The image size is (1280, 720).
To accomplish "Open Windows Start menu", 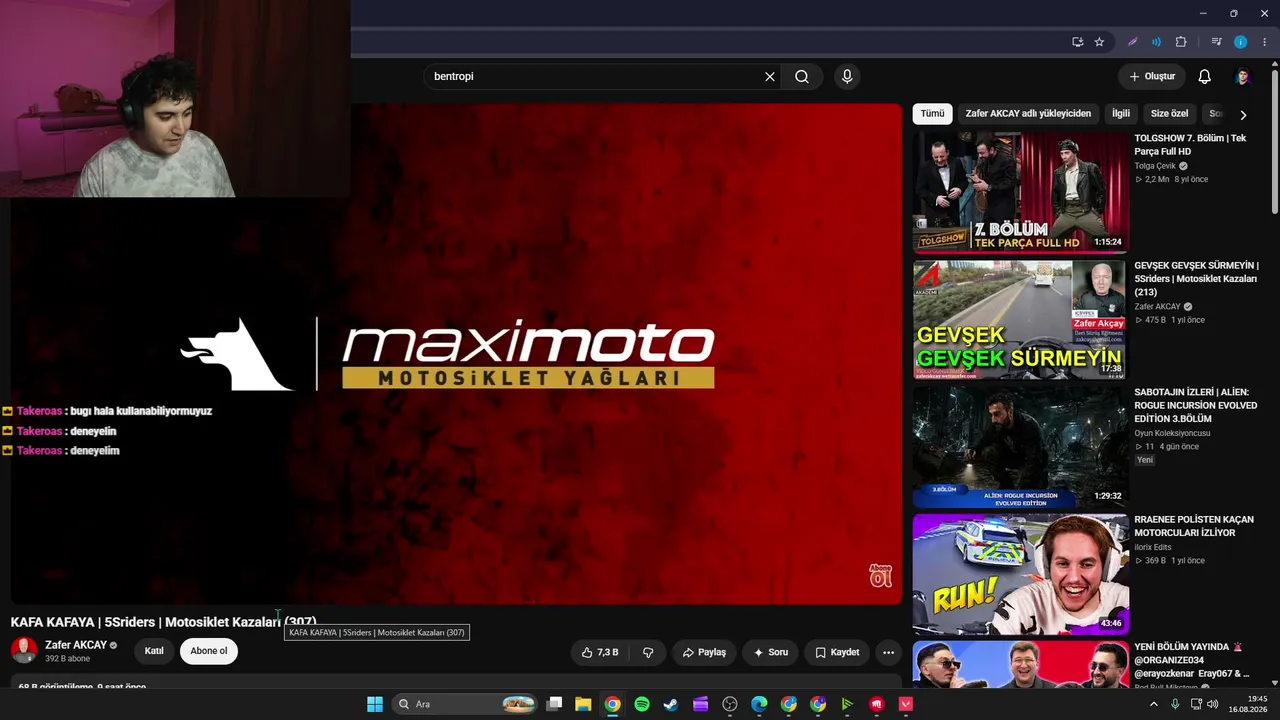I will [x=375, y=704].
